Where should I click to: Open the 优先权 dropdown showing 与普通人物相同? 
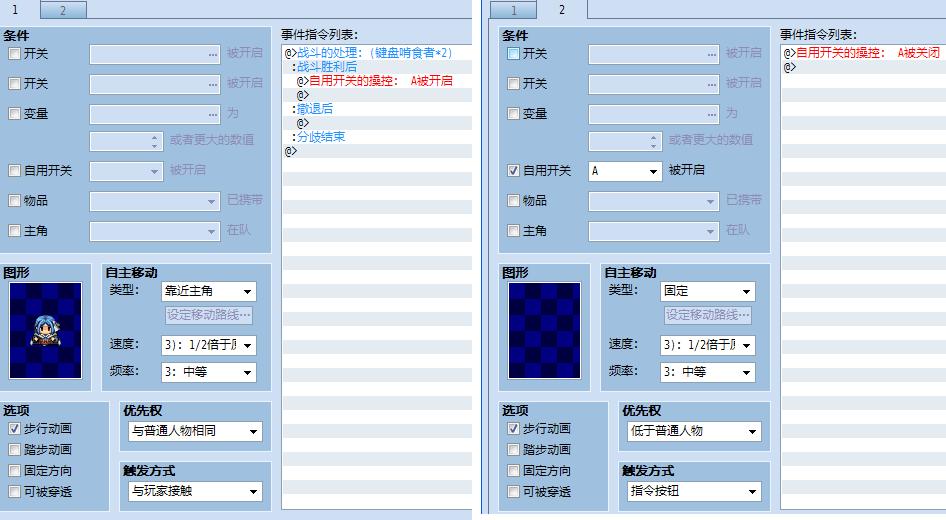[x=195, y=431]
